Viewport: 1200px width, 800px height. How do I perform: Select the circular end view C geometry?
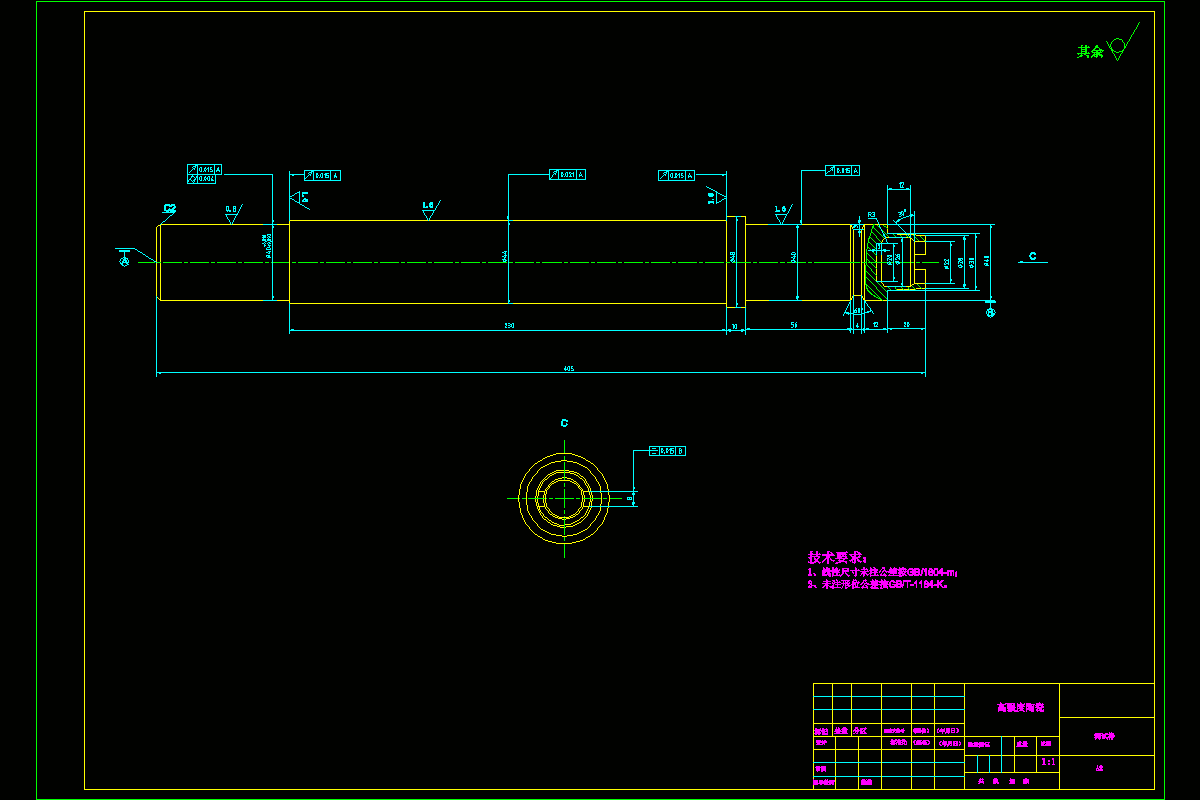coord(564,497)
